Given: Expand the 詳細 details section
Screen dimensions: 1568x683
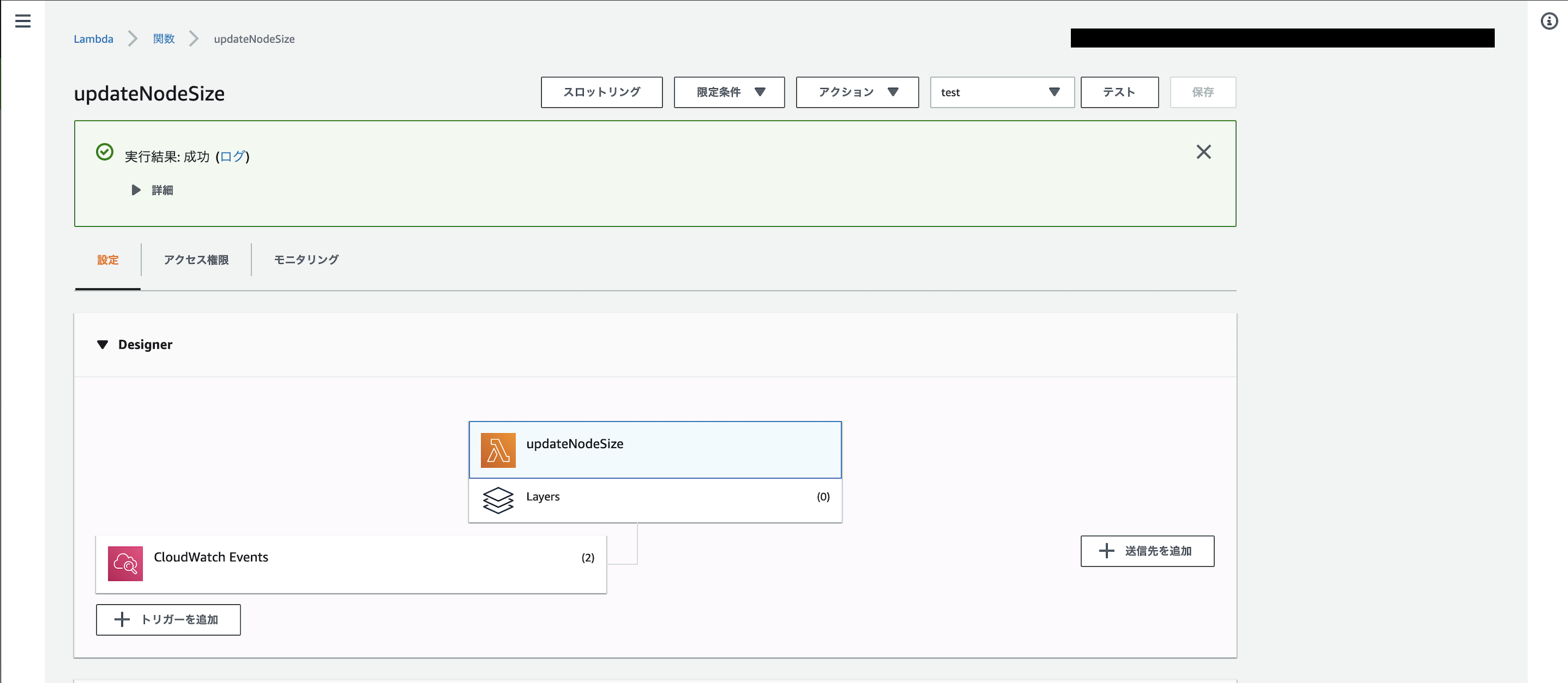Looking at the screenshot, I should point(153,191).
